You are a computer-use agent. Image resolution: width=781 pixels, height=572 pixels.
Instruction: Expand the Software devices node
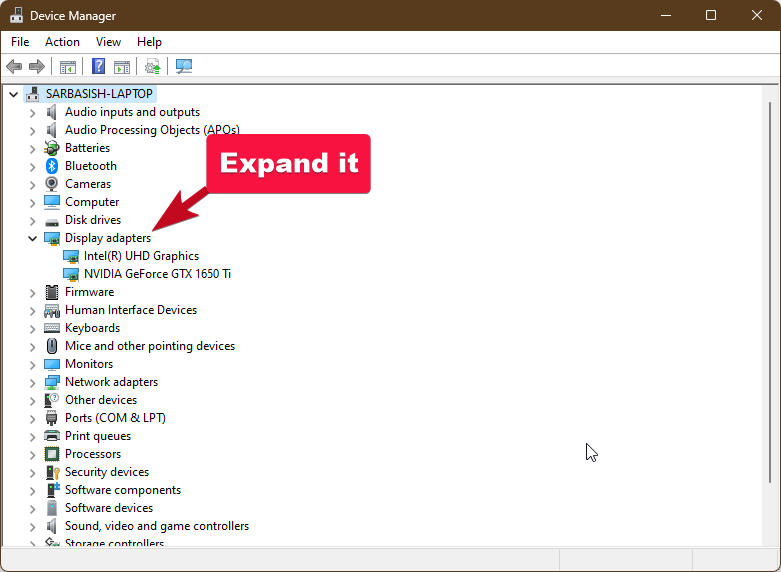pos(32,509)
